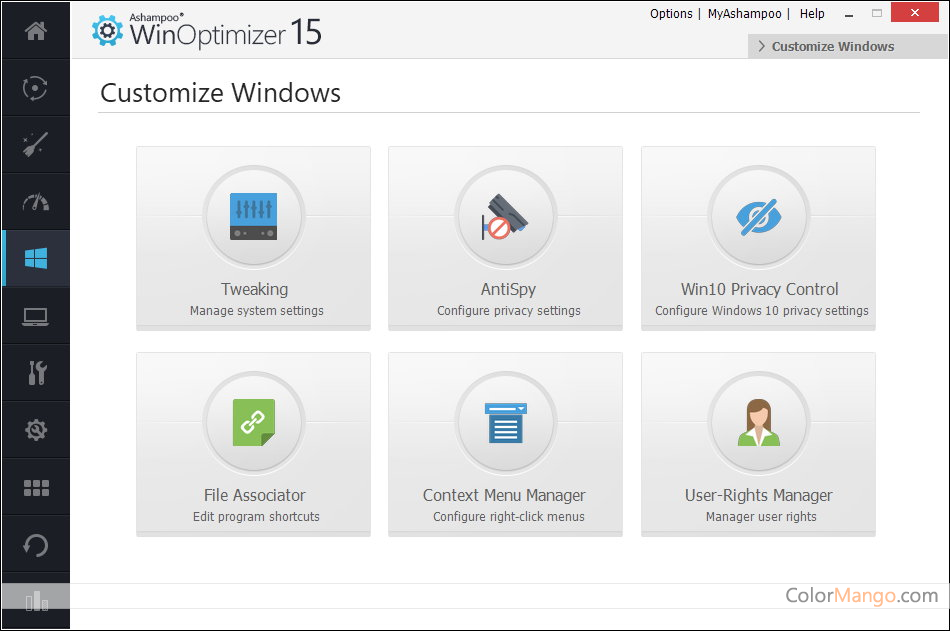Viewport: 950px width, 631px height.
Task: Launch User-Rights Manager by its title
Action: point(759,495)
